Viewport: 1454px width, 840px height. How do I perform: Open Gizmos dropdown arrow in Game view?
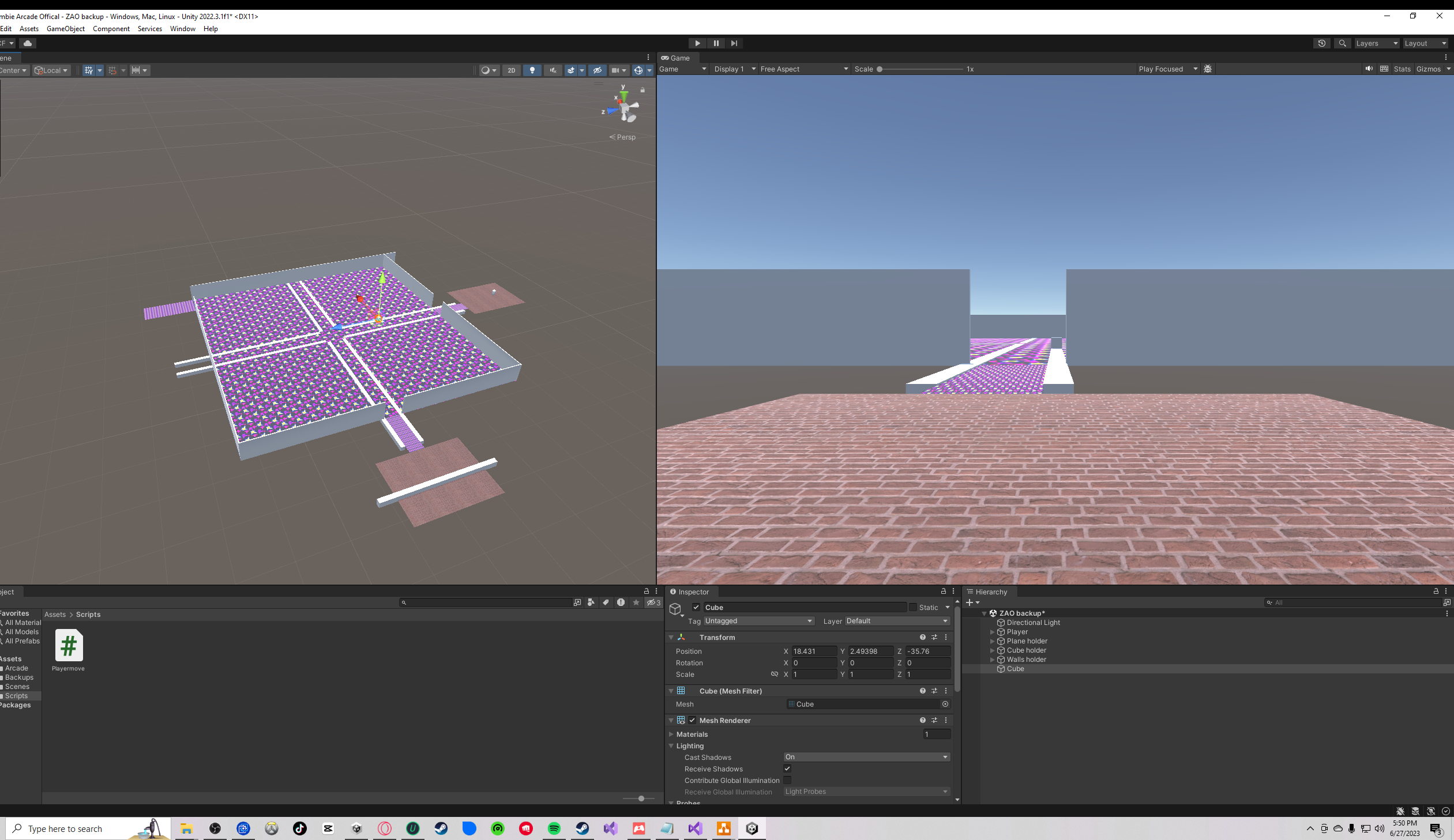[x=1448, y=69]
